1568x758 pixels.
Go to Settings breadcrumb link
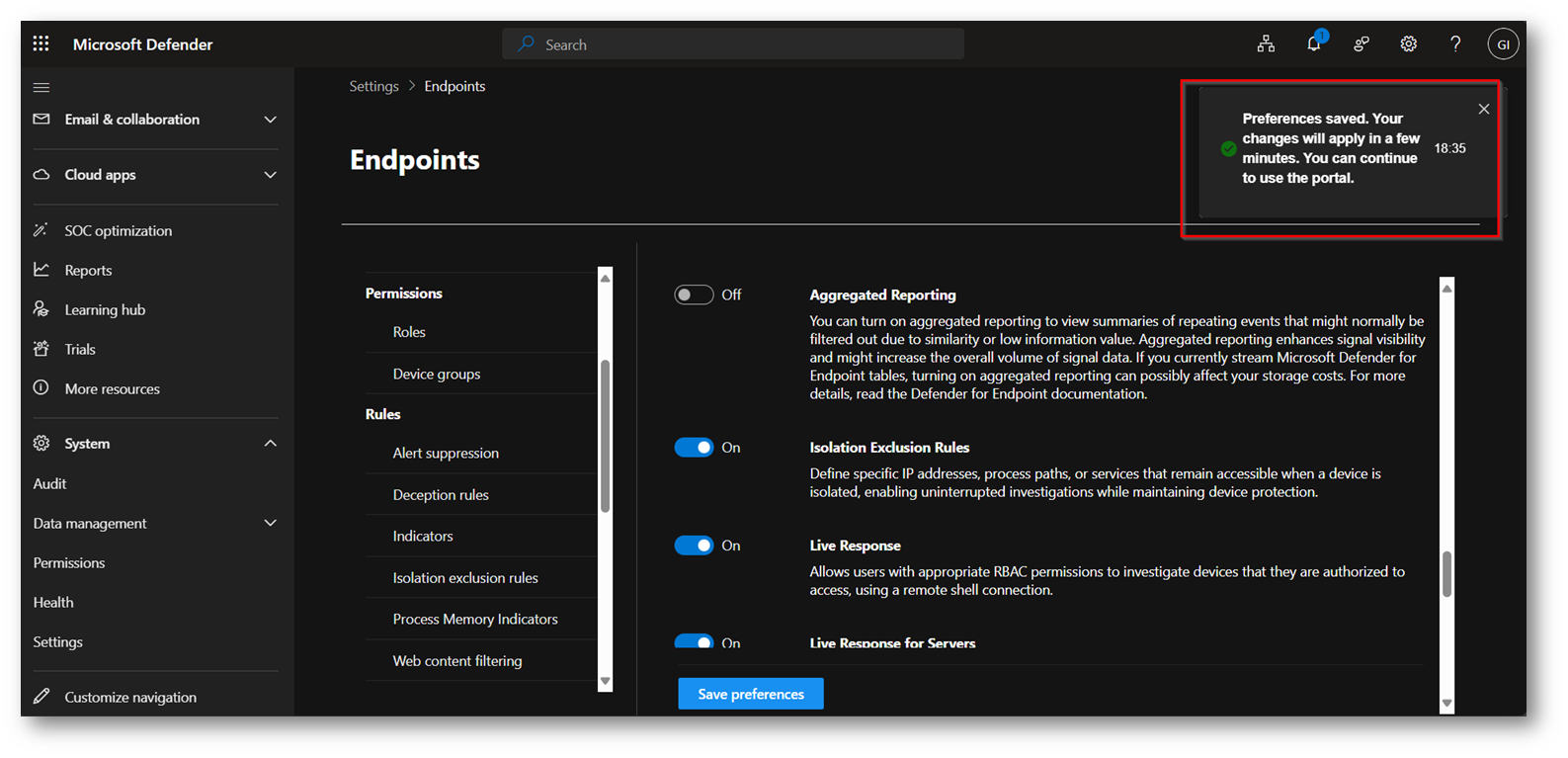373,86
